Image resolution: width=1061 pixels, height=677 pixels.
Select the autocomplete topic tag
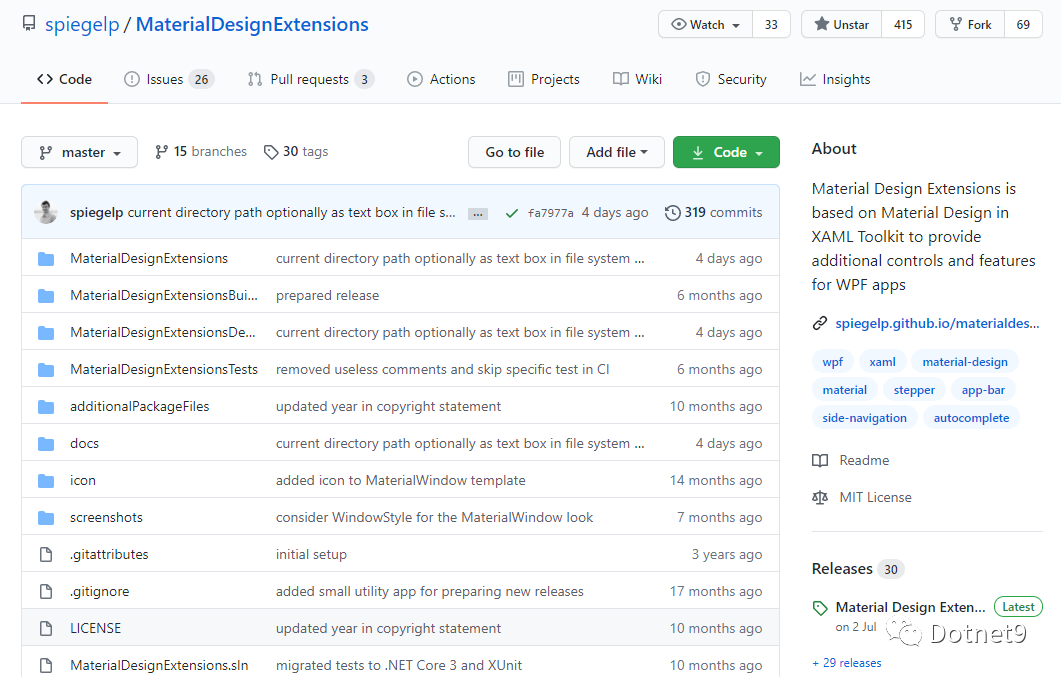[x=971, y=418]
